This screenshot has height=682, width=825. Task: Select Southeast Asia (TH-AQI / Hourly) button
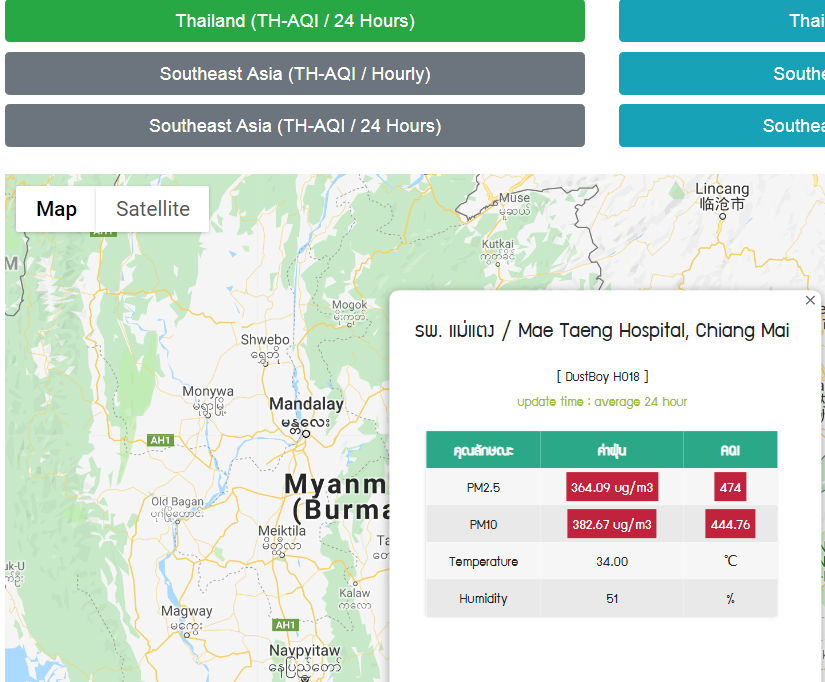pos(295,74)
